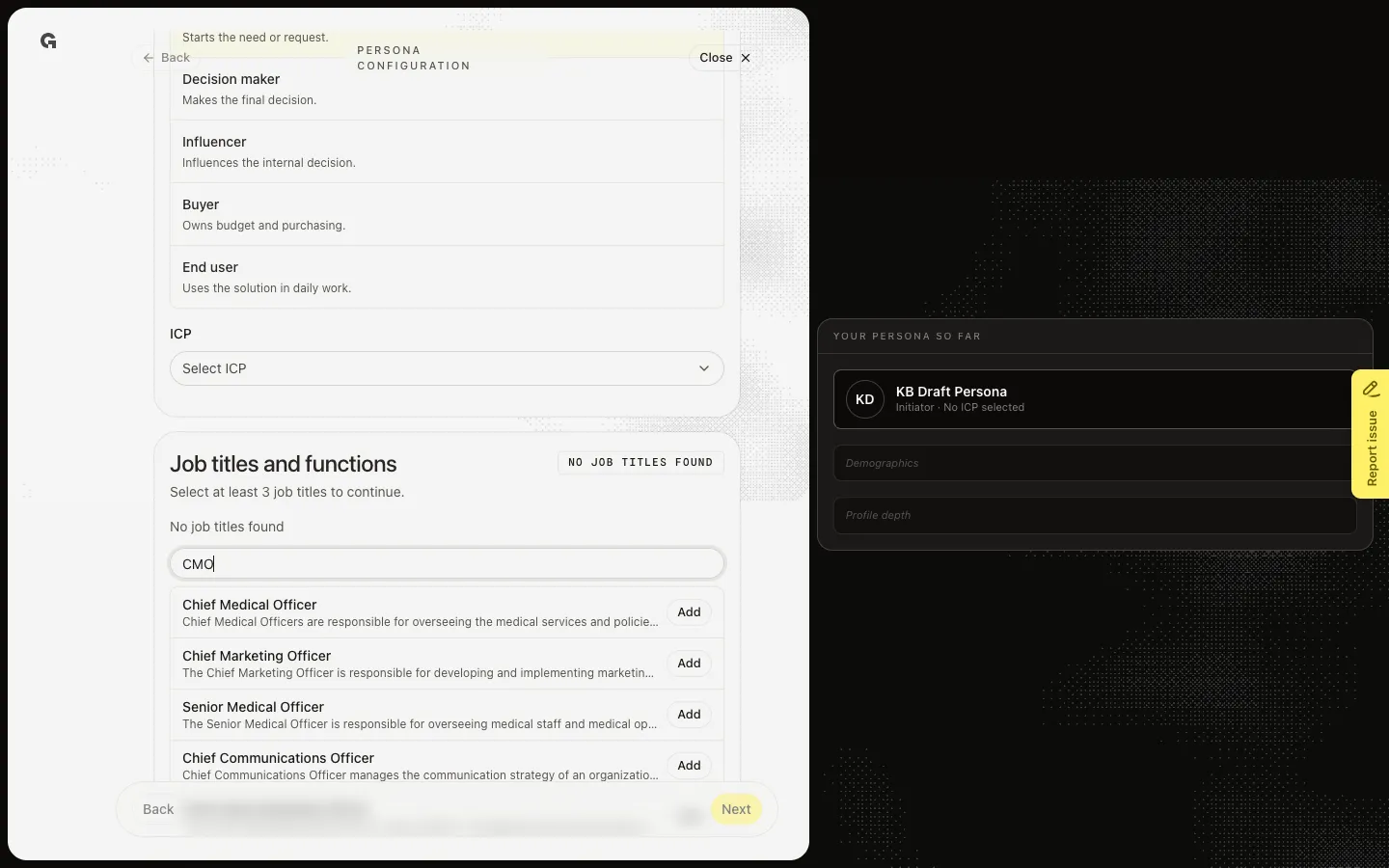Viewport: 1389px width, 868px height.
Task: Open the Select ICP dropdown
Action: 447,368
